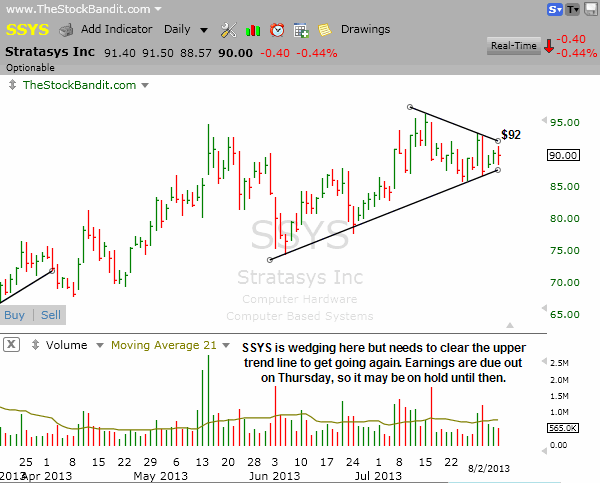Viewport: 600px width, 483px height.
Task: Click the blue S icon at top right
Action: point(554,10)
